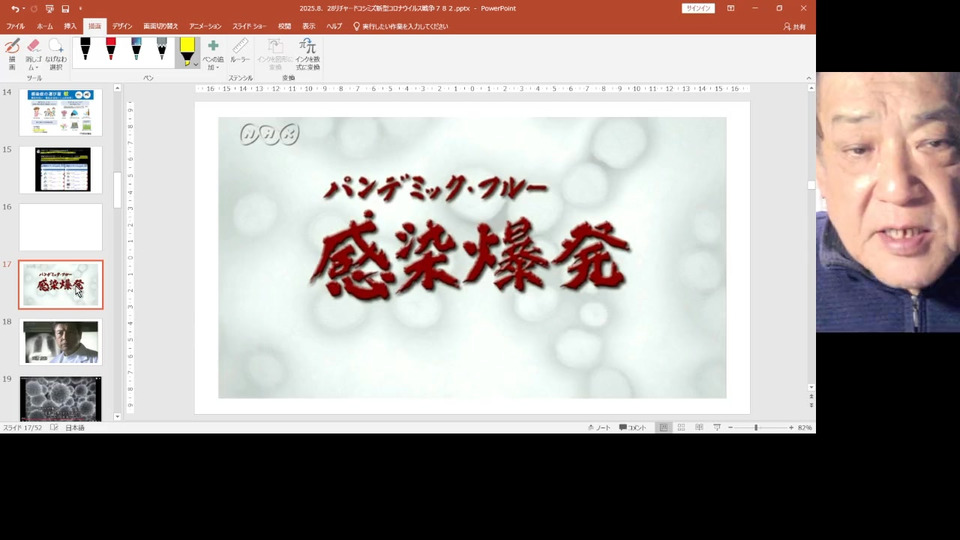Open the スライド ショー tab

249,26
